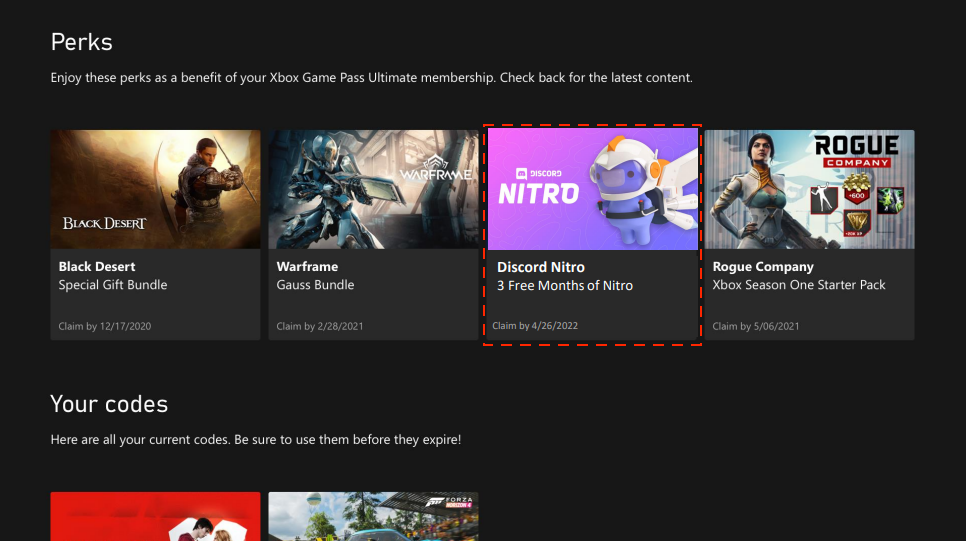This screenshot has width=966, height=541.
Task: Click the Special Gift Bundle subtitle
Action: [113, 285]
